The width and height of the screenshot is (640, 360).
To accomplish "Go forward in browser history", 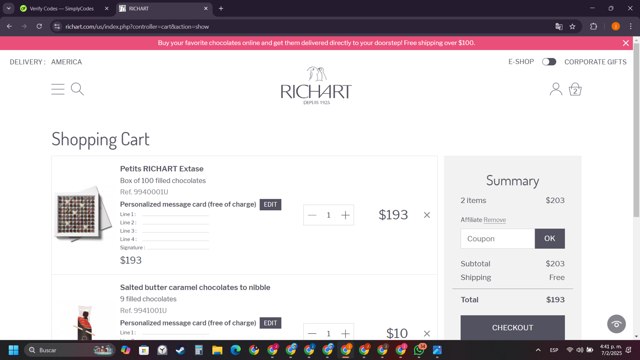I will coord(24,27).
